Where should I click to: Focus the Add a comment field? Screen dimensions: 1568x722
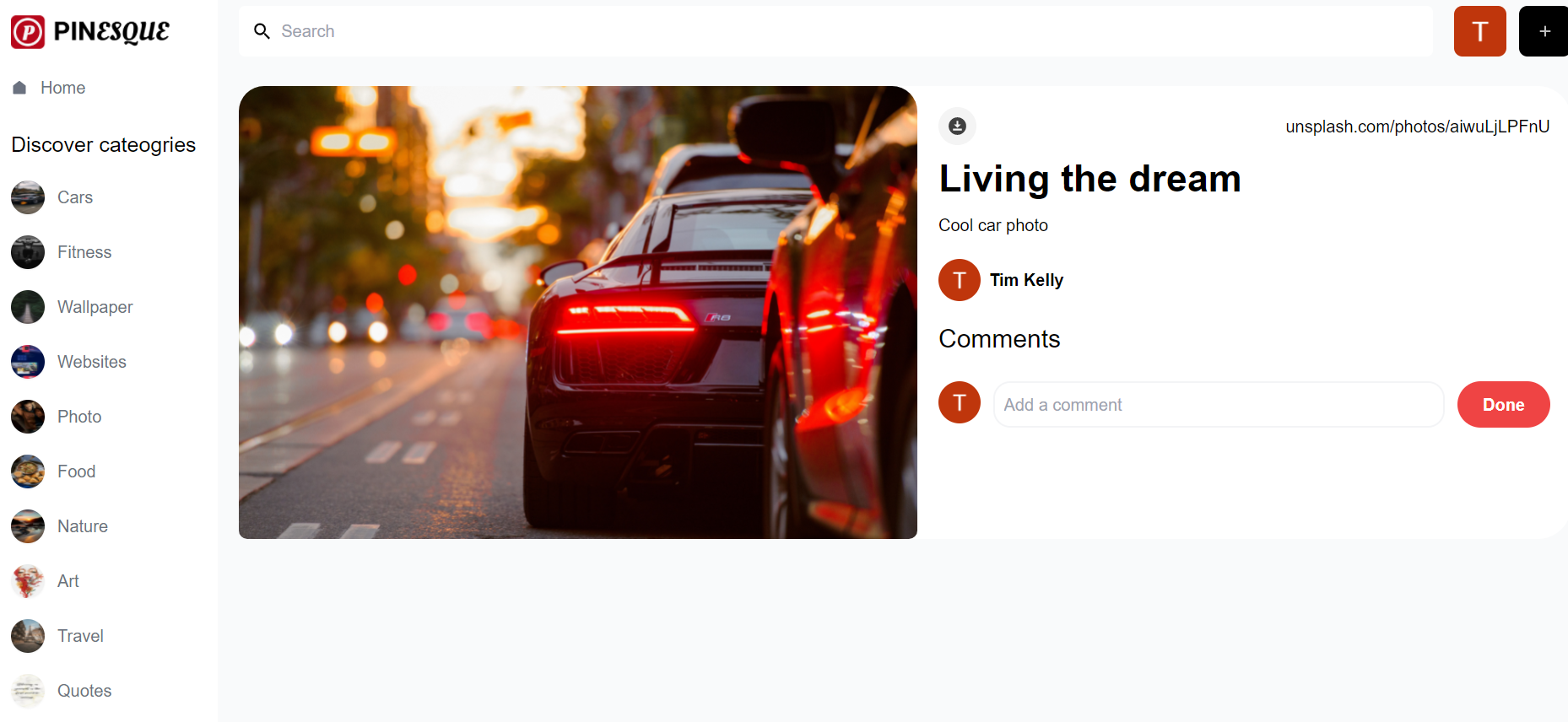click(1219, 405)
